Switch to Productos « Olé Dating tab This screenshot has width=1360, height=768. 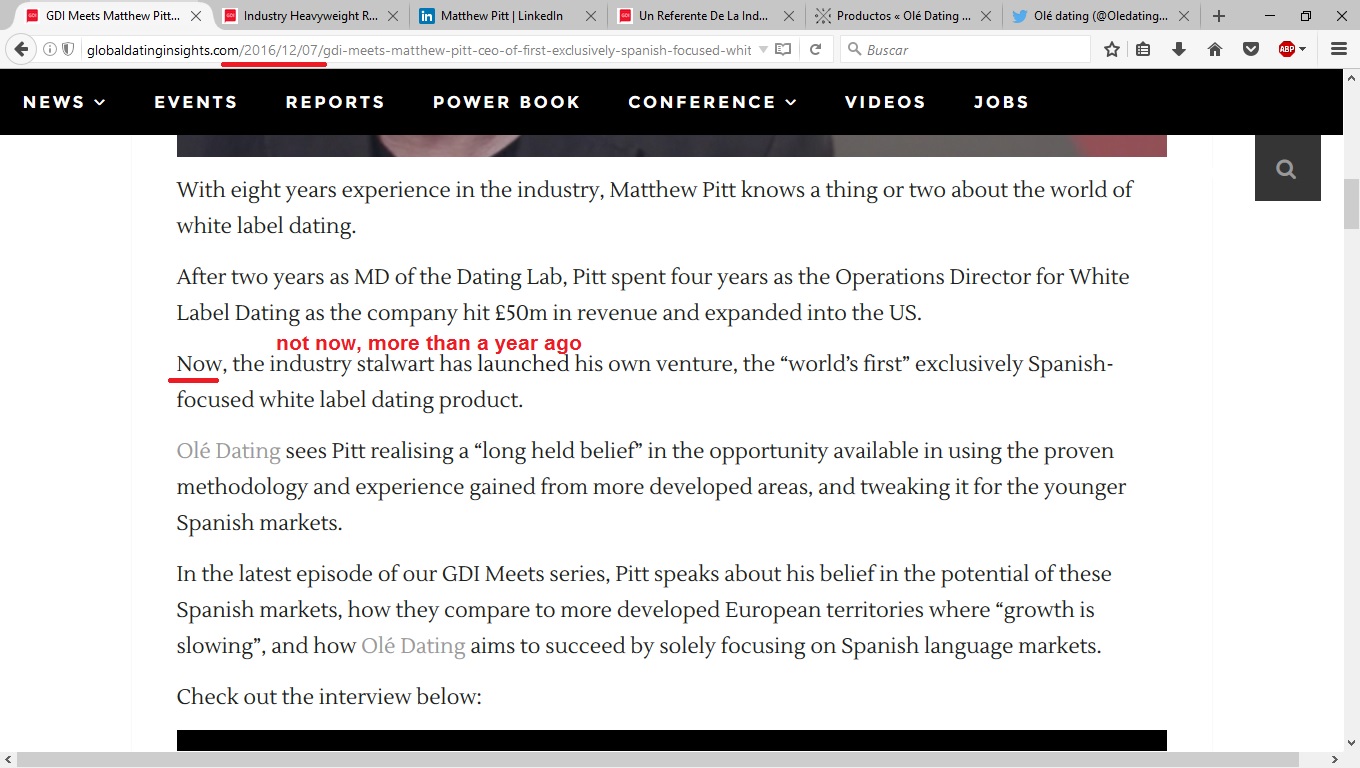click(904, 16)
